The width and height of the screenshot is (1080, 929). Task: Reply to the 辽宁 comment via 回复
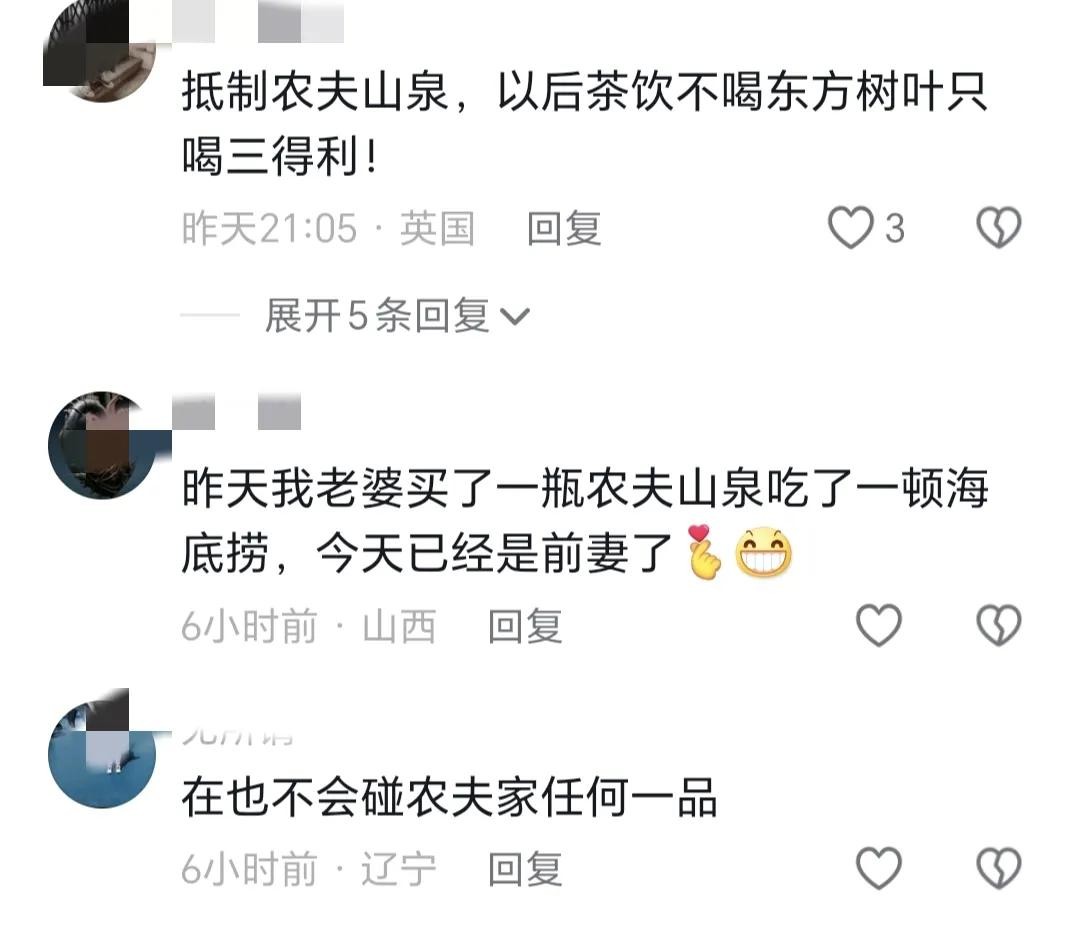point(526,868)
